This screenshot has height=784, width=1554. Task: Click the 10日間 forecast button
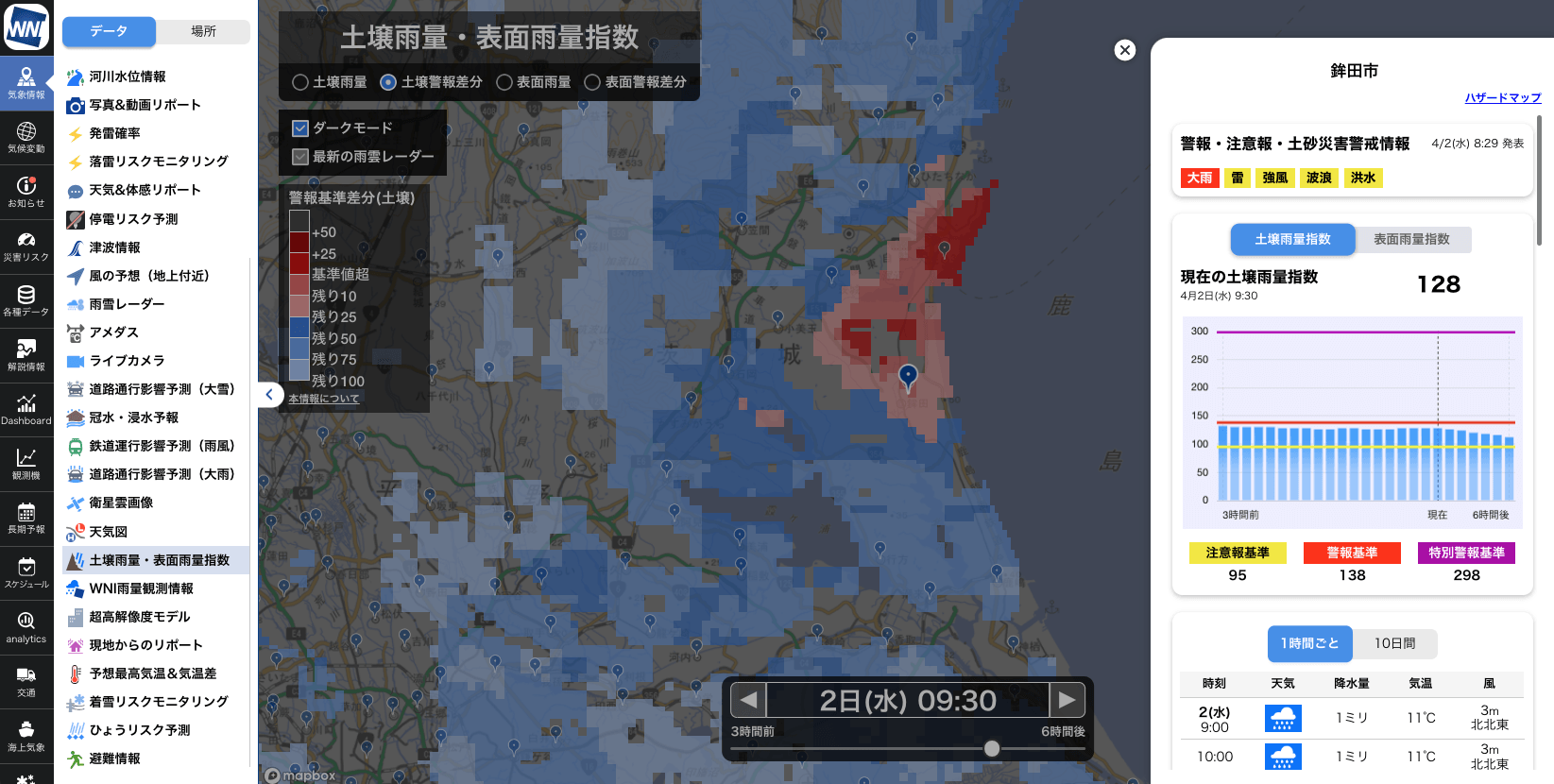click(1394, 643)
